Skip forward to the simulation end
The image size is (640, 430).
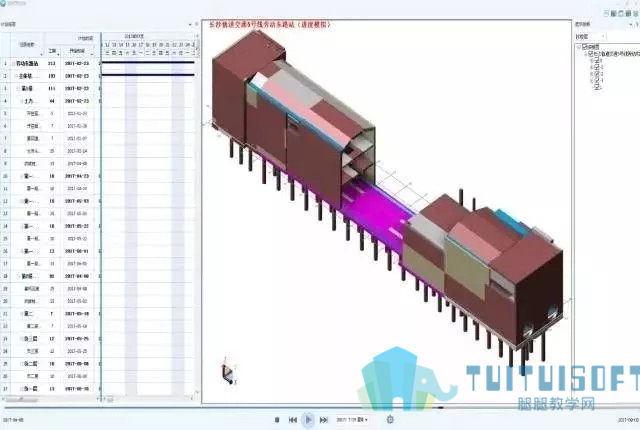[324, 420]
